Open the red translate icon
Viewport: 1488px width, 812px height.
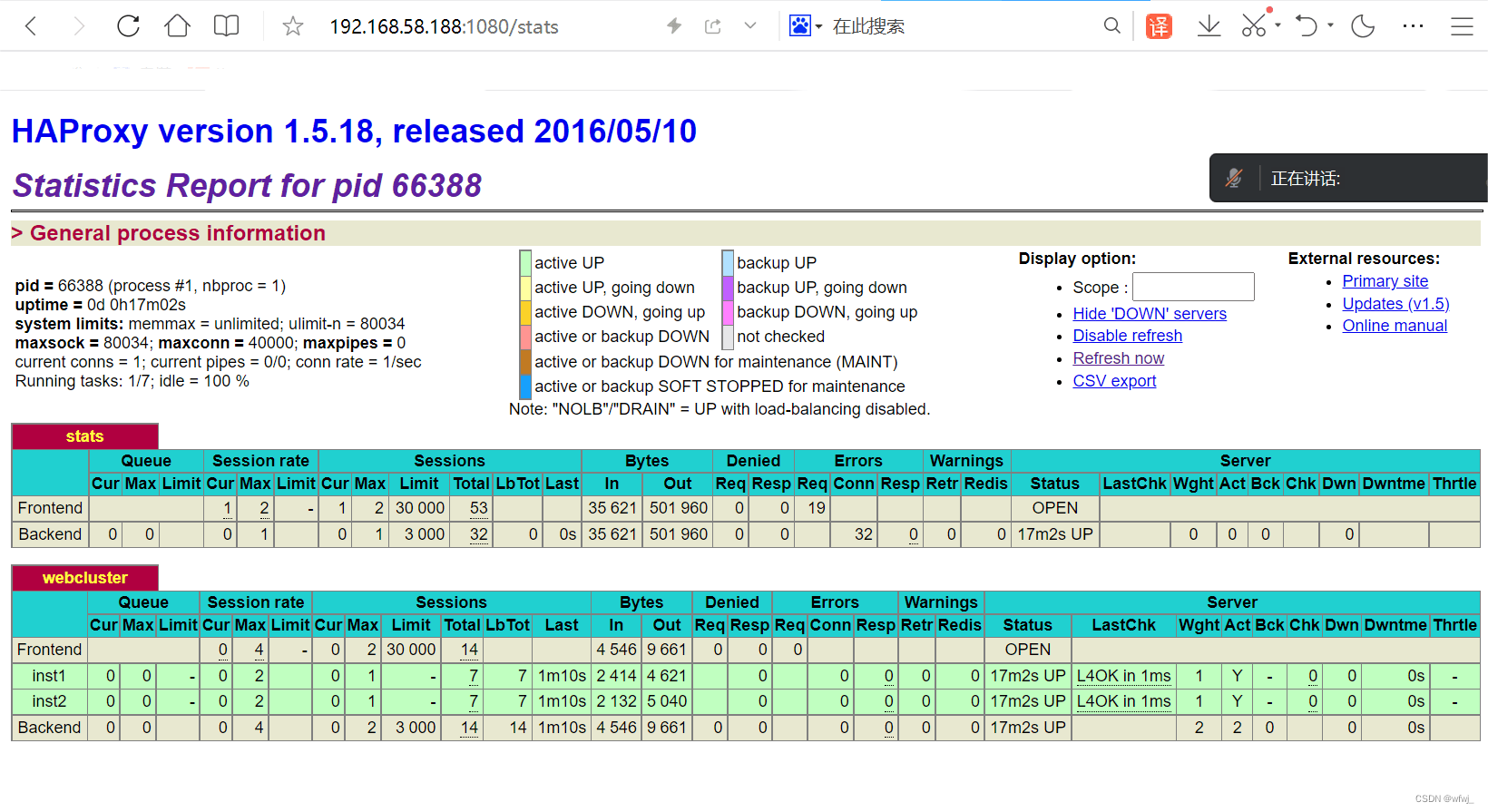pos(1159,26)
